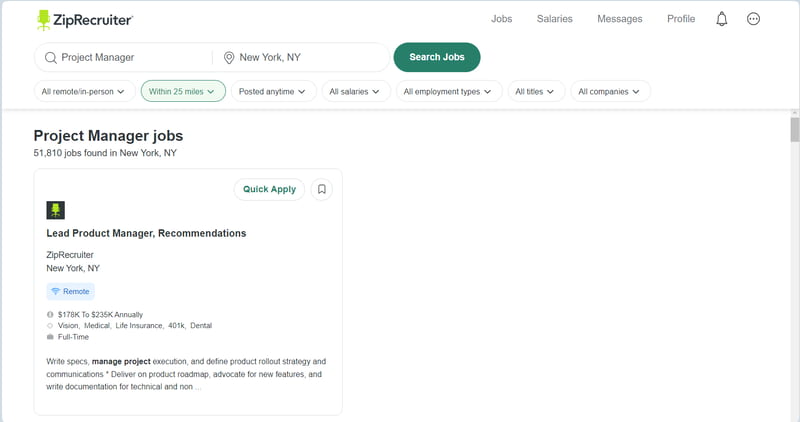Expand the Posted anytime filter

tap(274, 91)
